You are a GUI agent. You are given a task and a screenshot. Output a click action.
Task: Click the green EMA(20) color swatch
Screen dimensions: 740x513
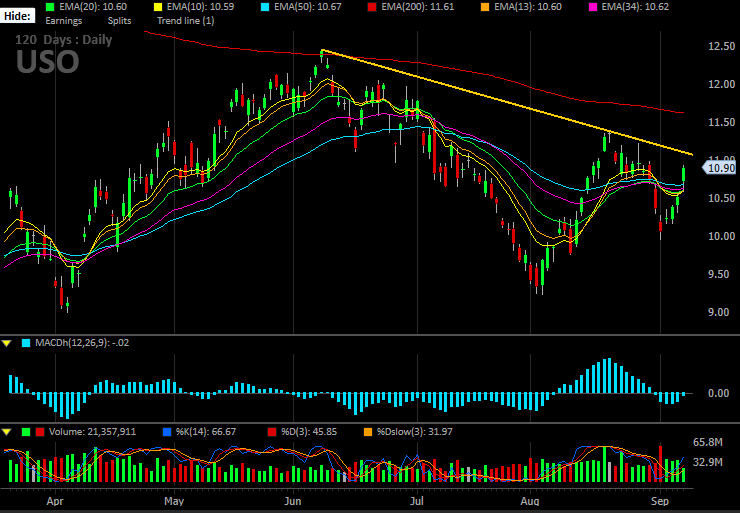pyautogui.click(x=50, y=7)
